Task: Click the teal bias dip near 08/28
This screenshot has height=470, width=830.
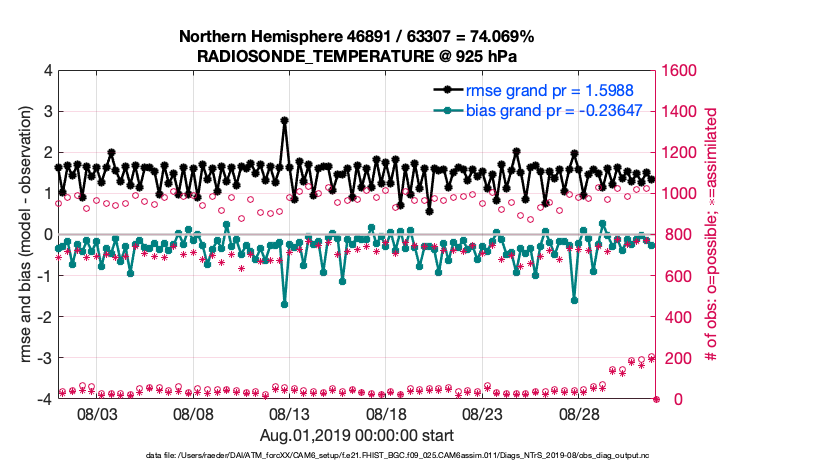Action: [574, 299]
